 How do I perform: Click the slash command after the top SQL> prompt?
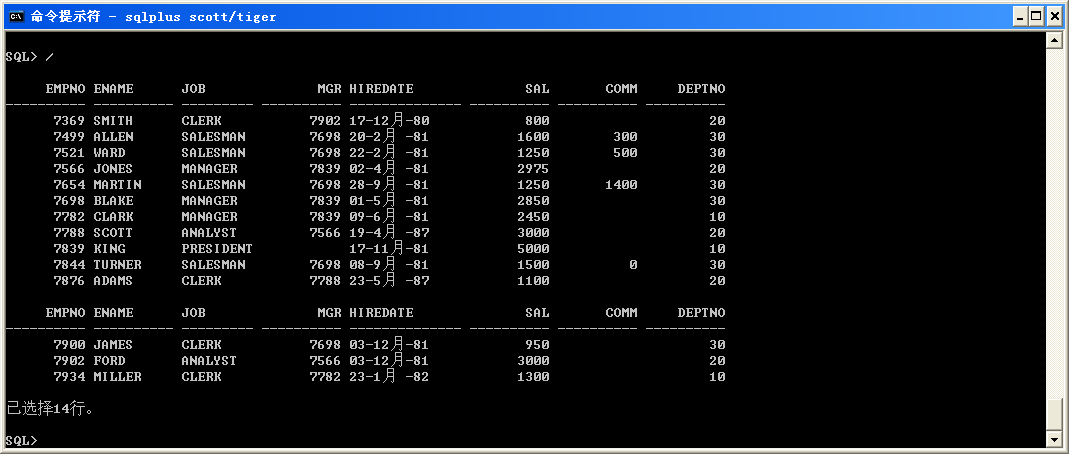tap(50, 56)
